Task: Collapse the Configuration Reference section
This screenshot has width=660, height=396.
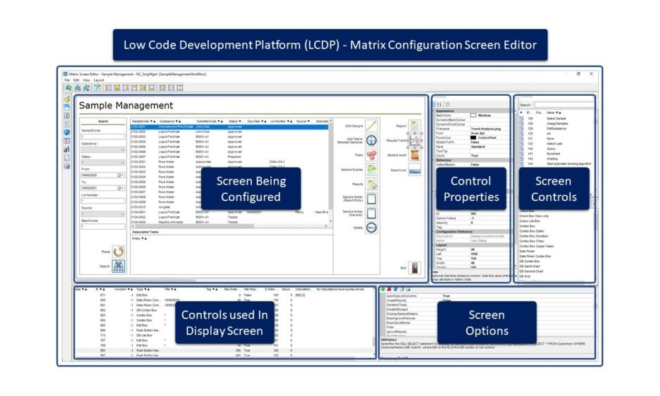Action: coord(471,231)
